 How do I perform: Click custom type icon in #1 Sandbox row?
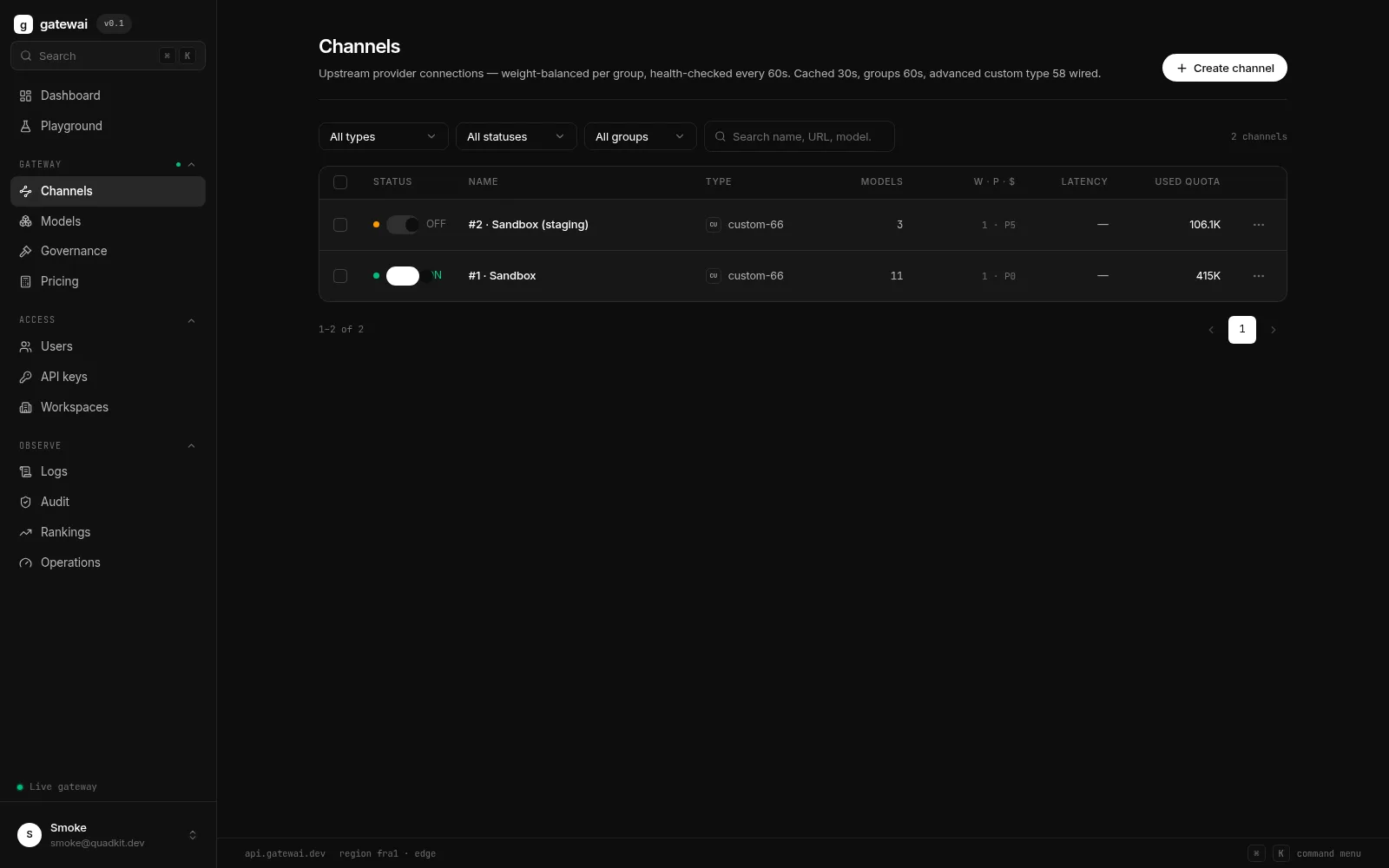pyautogui.click(x=714, y=276)
